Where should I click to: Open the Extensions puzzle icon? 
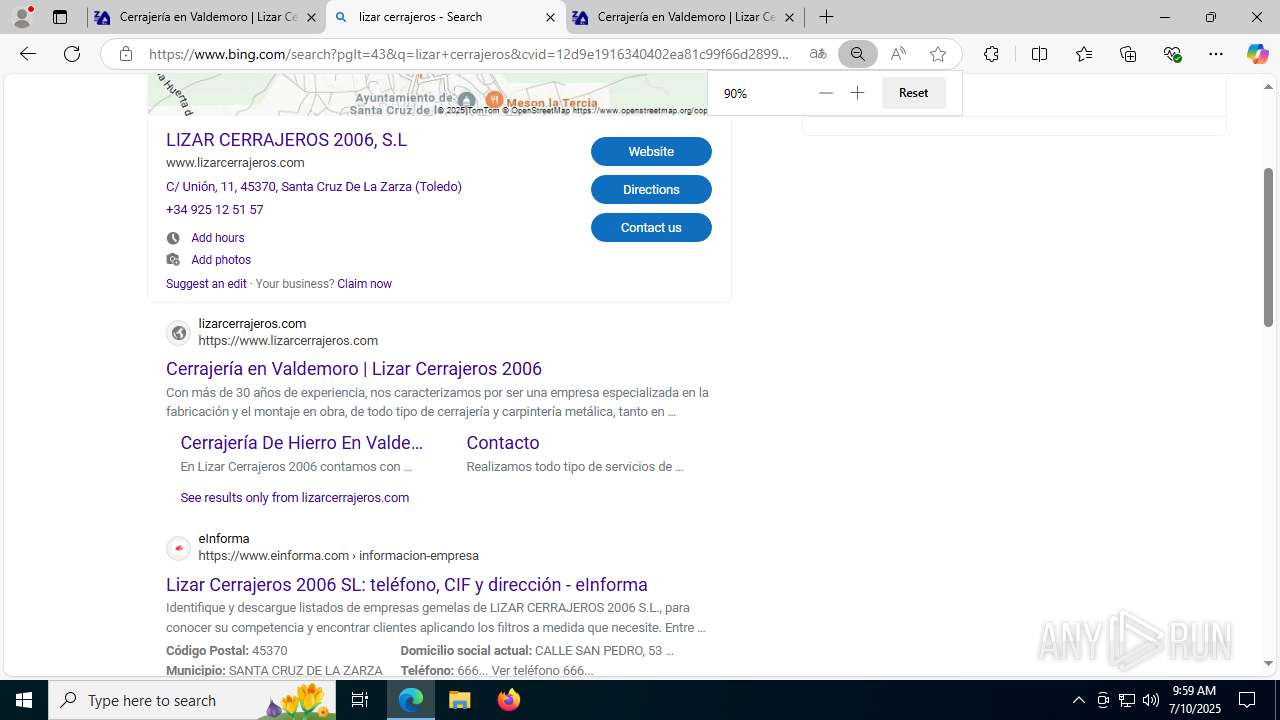(991, 54)
